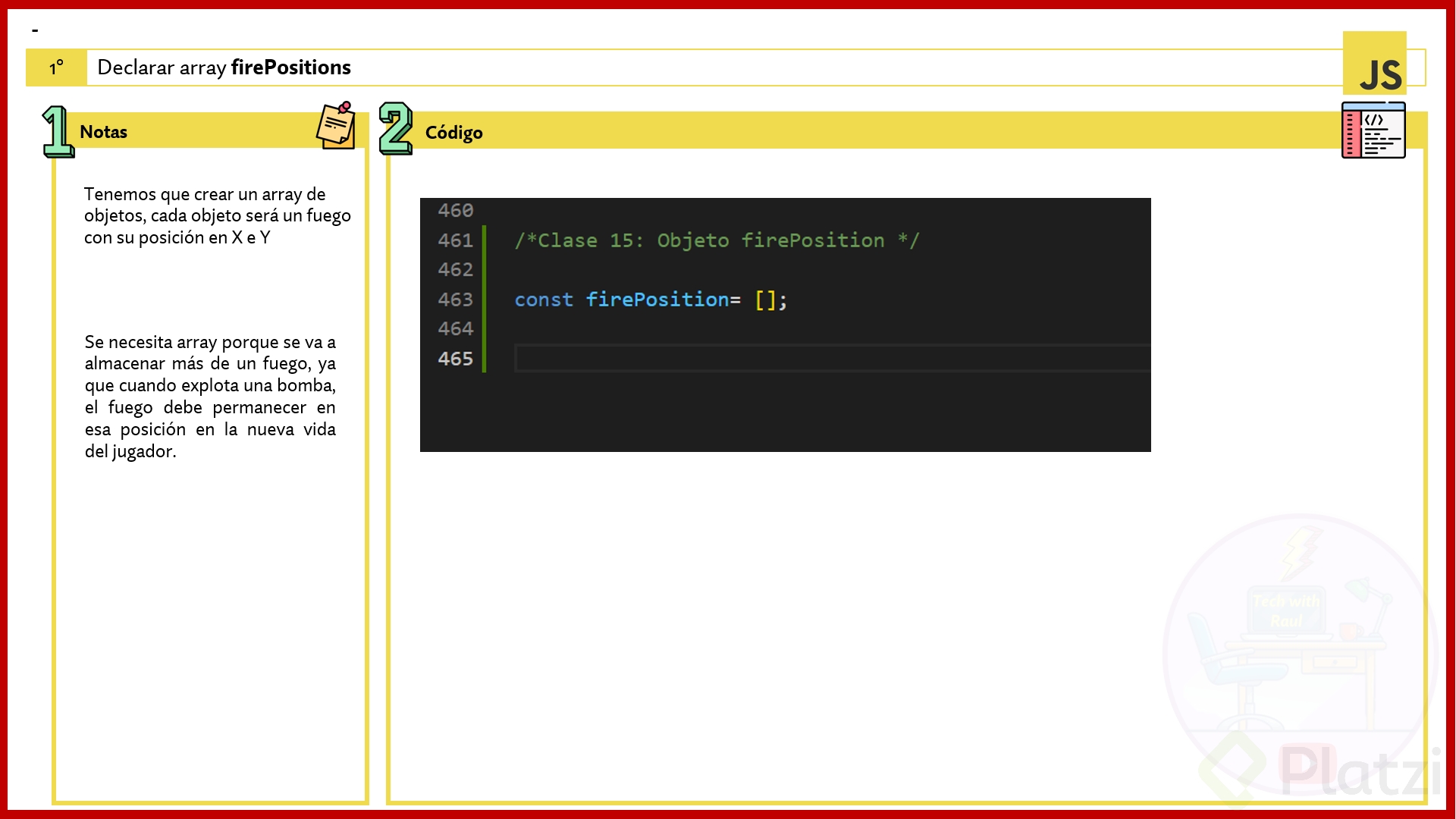The image size is (1456, 819).
Task: Click the paragraph 'Se necesita array porque'
Action: click(210, 397)
